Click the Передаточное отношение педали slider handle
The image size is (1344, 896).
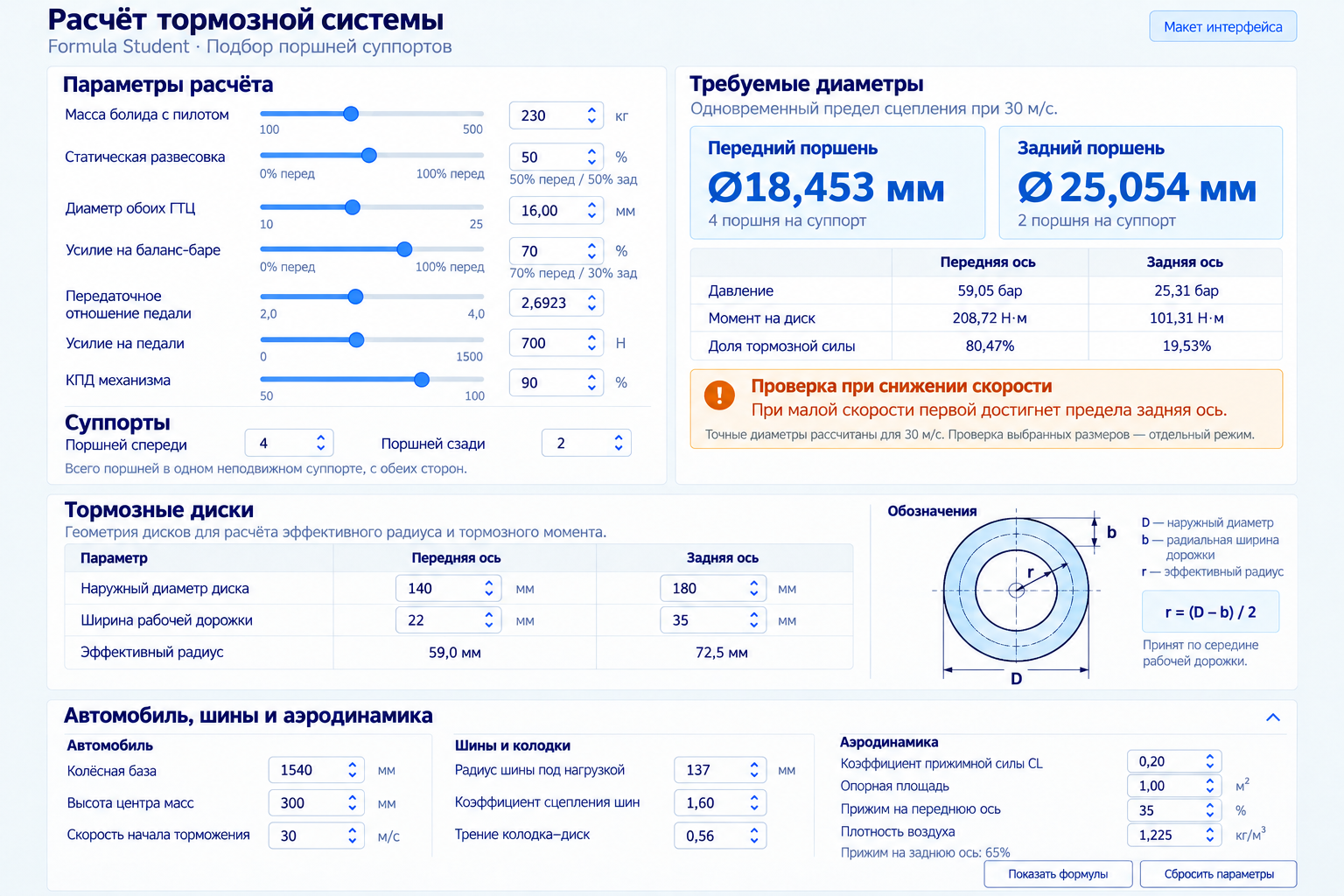[355, 297]
